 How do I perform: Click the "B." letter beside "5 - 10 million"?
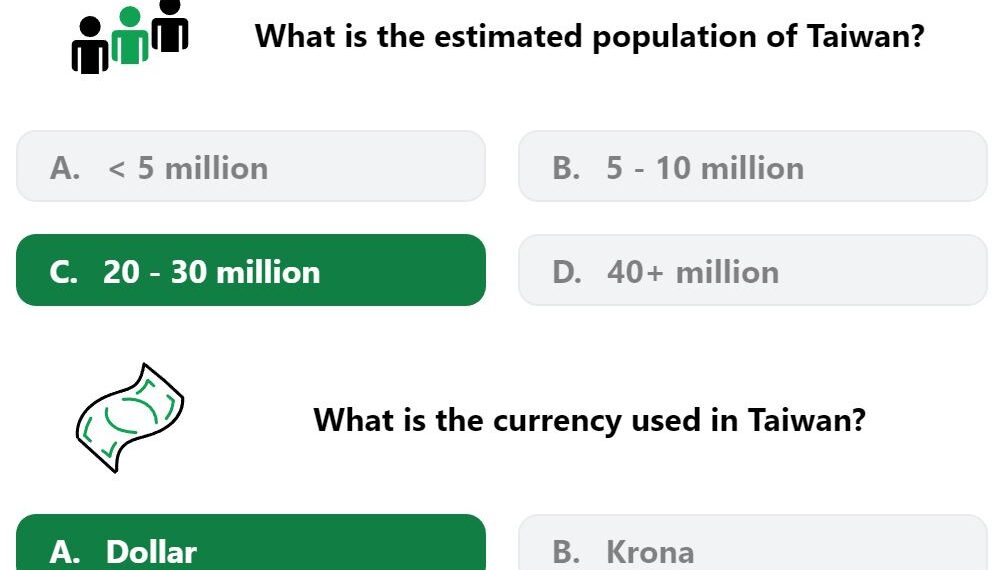(566, 169)
